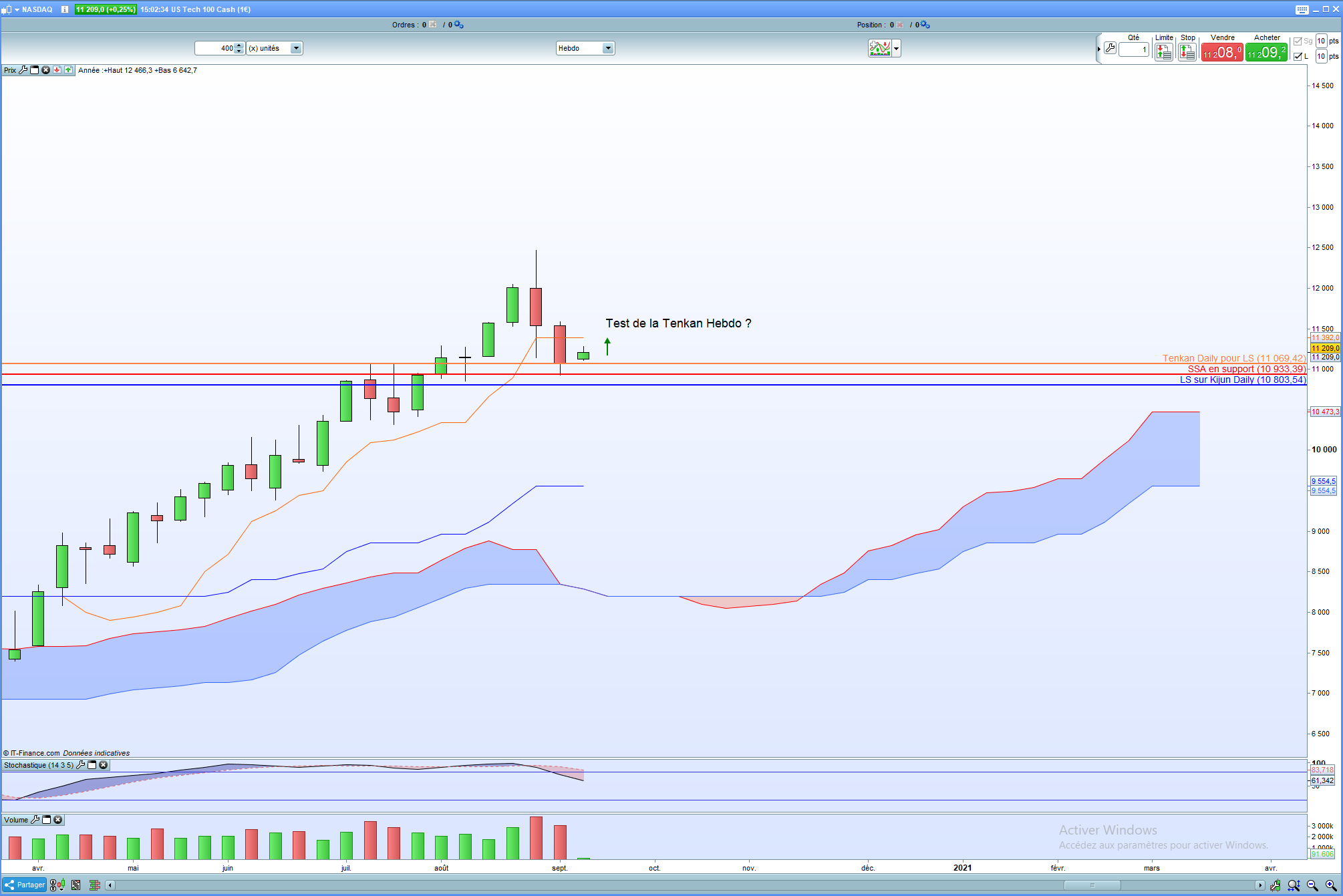The width and height of the screenshot is (1343, 896).
Task: Close the Volume indicator panel
Action: (x=58, y=820)
